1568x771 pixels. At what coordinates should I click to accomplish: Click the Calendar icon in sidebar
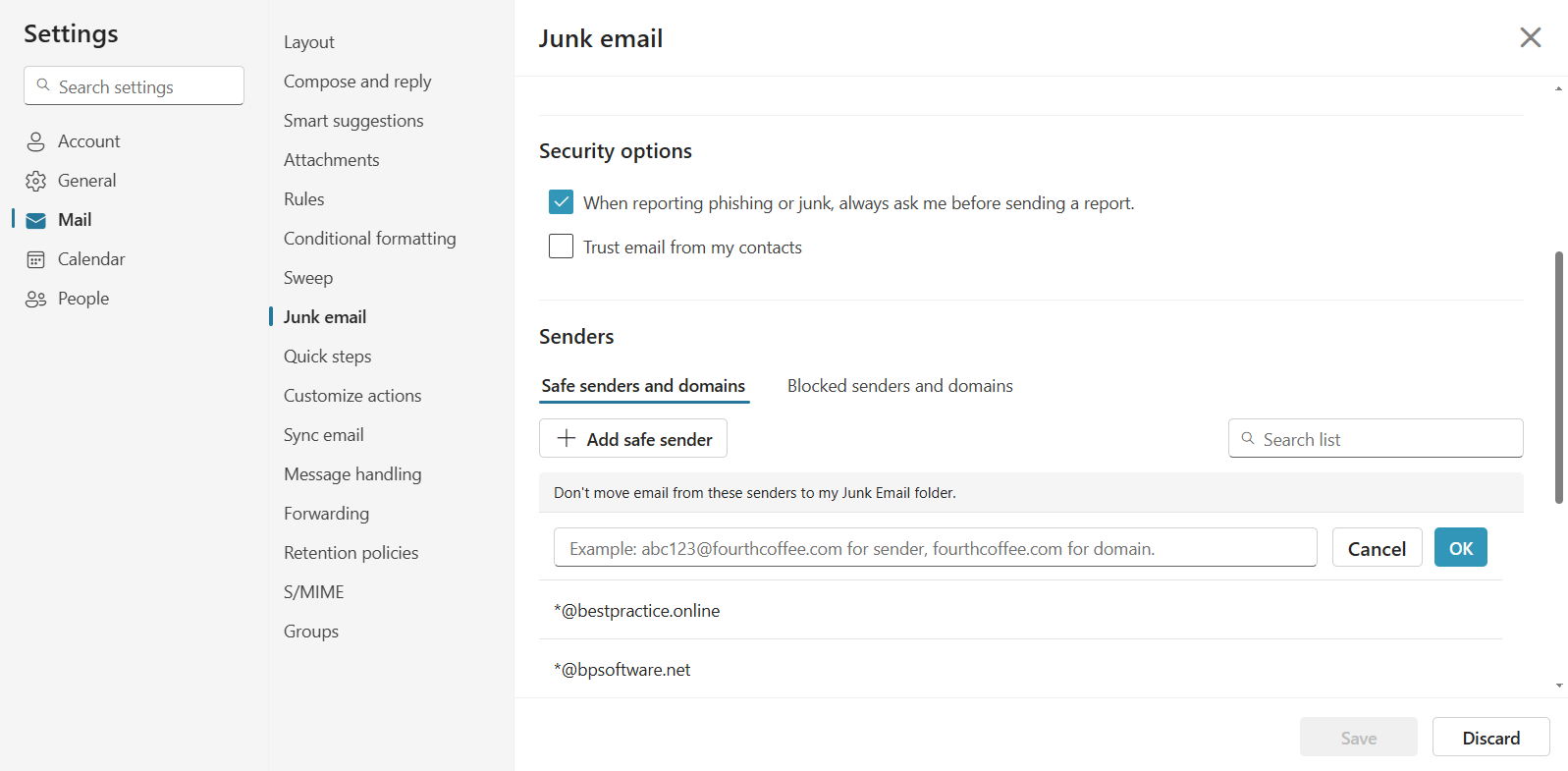pyautogui.click(x=36, y=259)
